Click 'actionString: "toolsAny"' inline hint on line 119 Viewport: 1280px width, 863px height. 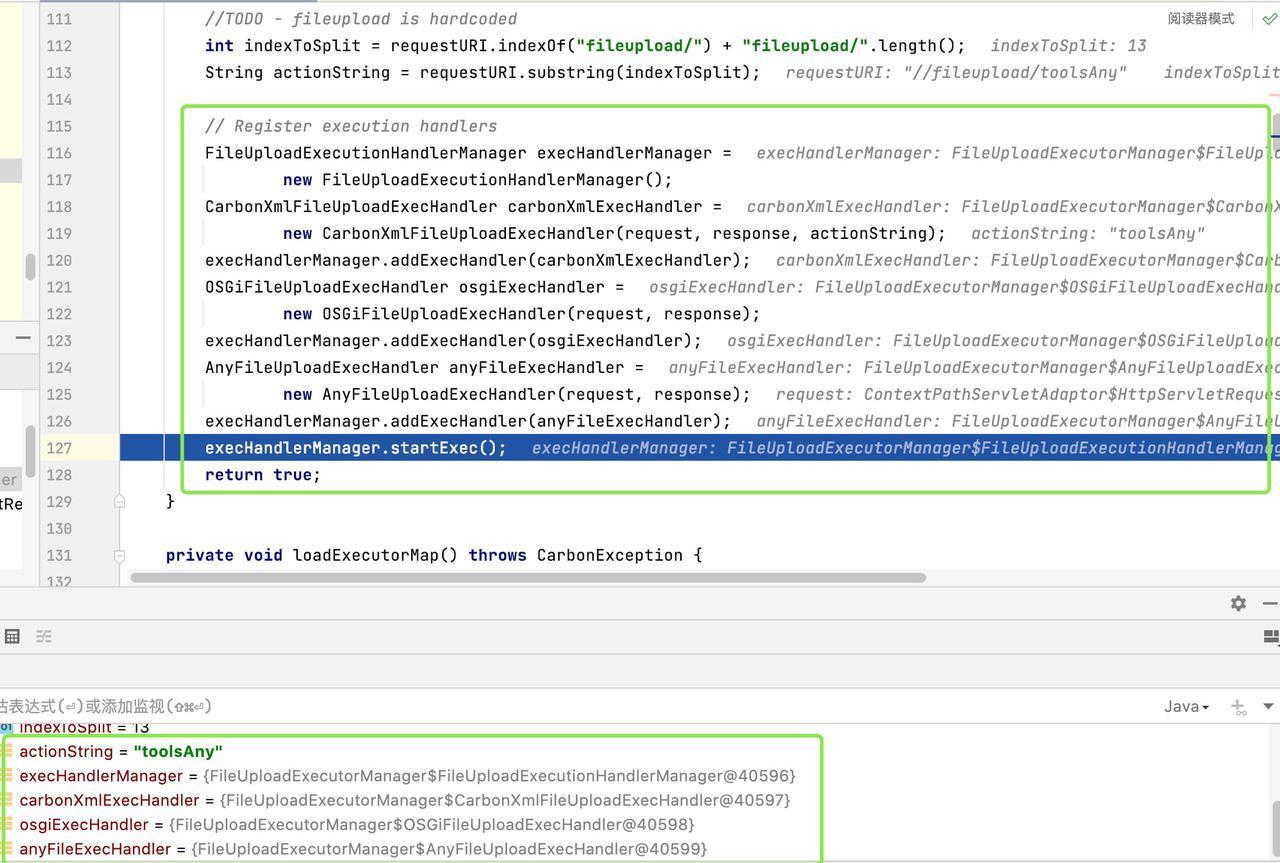click(x=1088, y=233)
